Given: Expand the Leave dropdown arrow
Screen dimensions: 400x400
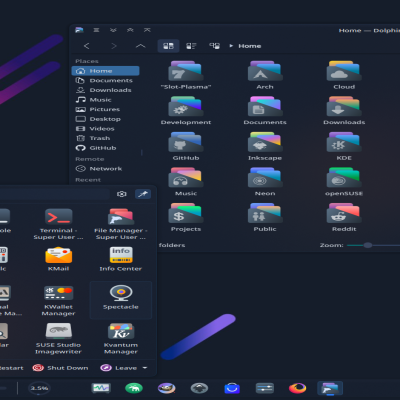Looking at the screenshot, I should (145, 368).
